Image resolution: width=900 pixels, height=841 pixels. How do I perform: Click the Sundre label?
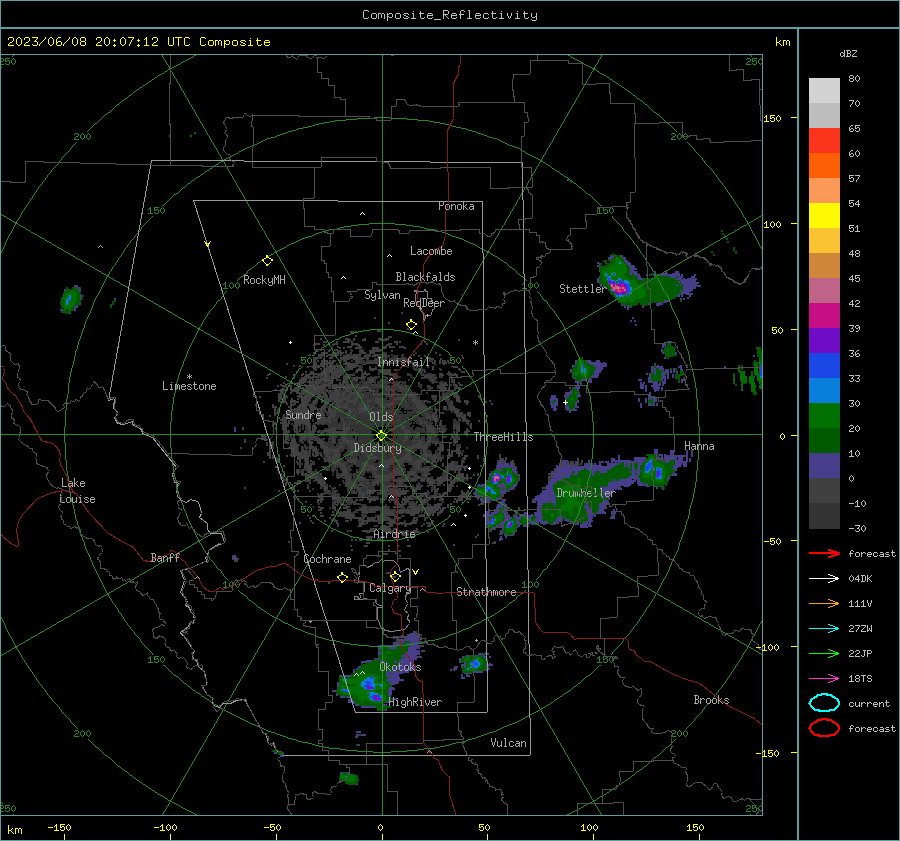(x=303, y=415)
